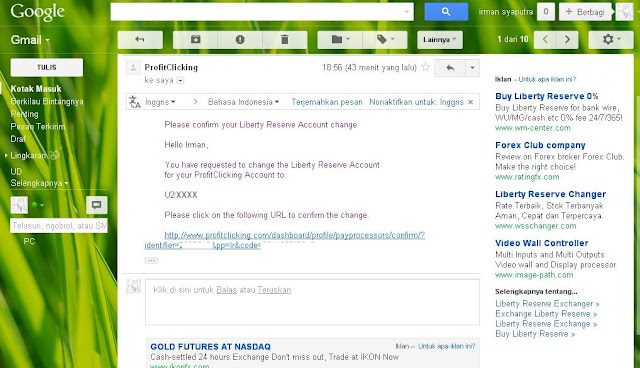Click ProfitClicking sender avatar
This screenshot has width=640, height=368.
[x=133, y=67]
